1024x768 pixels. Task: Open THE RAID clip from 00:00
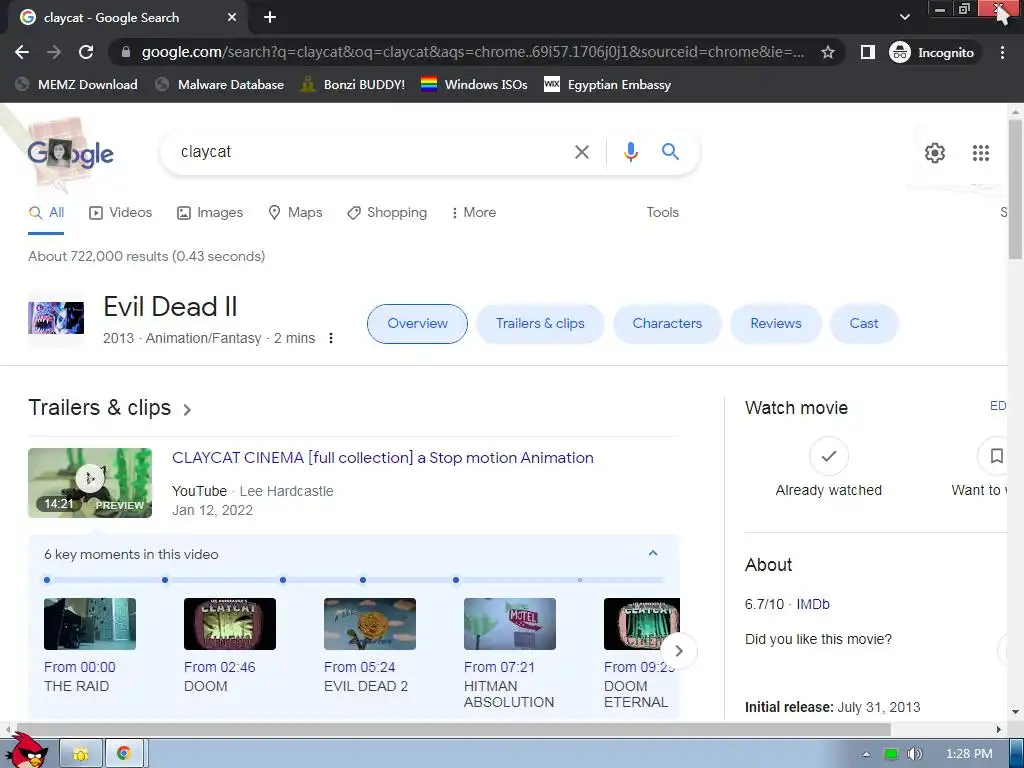(x=90, y=624)
